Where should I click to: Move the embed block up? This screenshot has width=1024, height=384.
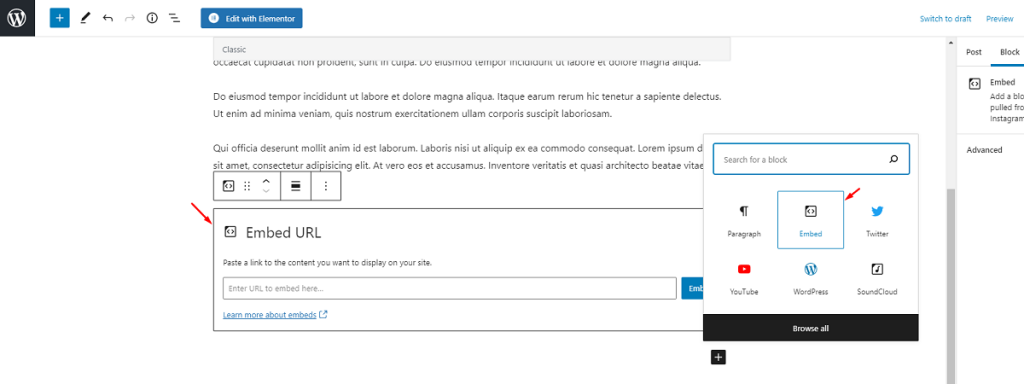tap(266, 181)
